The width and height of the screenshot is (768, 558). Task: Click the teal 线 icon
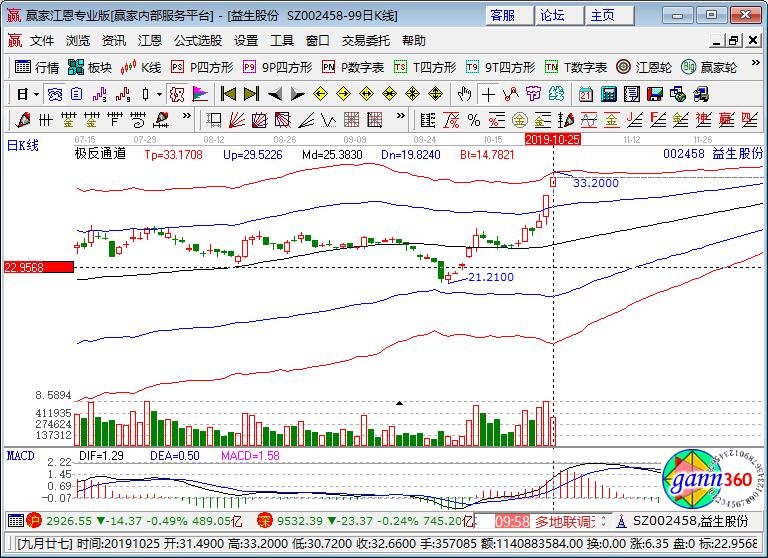coord(556,94)
